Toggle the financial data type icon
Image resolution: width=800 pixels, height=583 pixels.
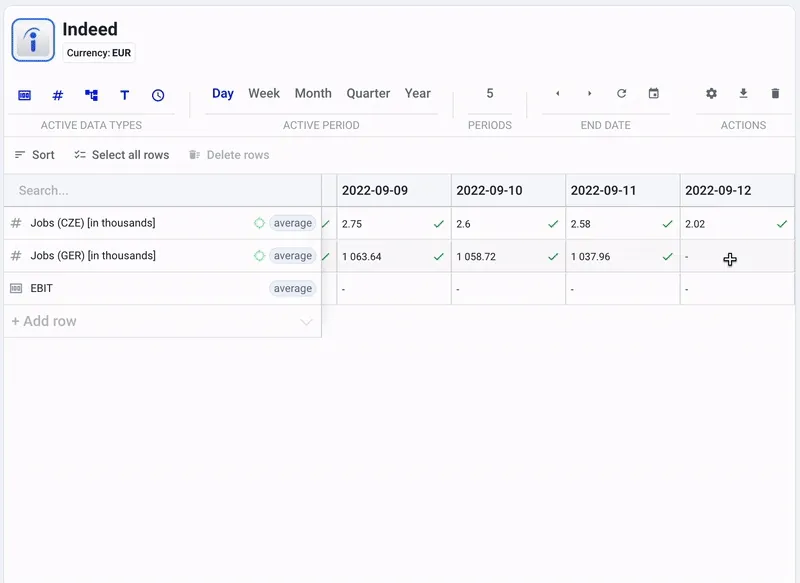pos(24,95)
